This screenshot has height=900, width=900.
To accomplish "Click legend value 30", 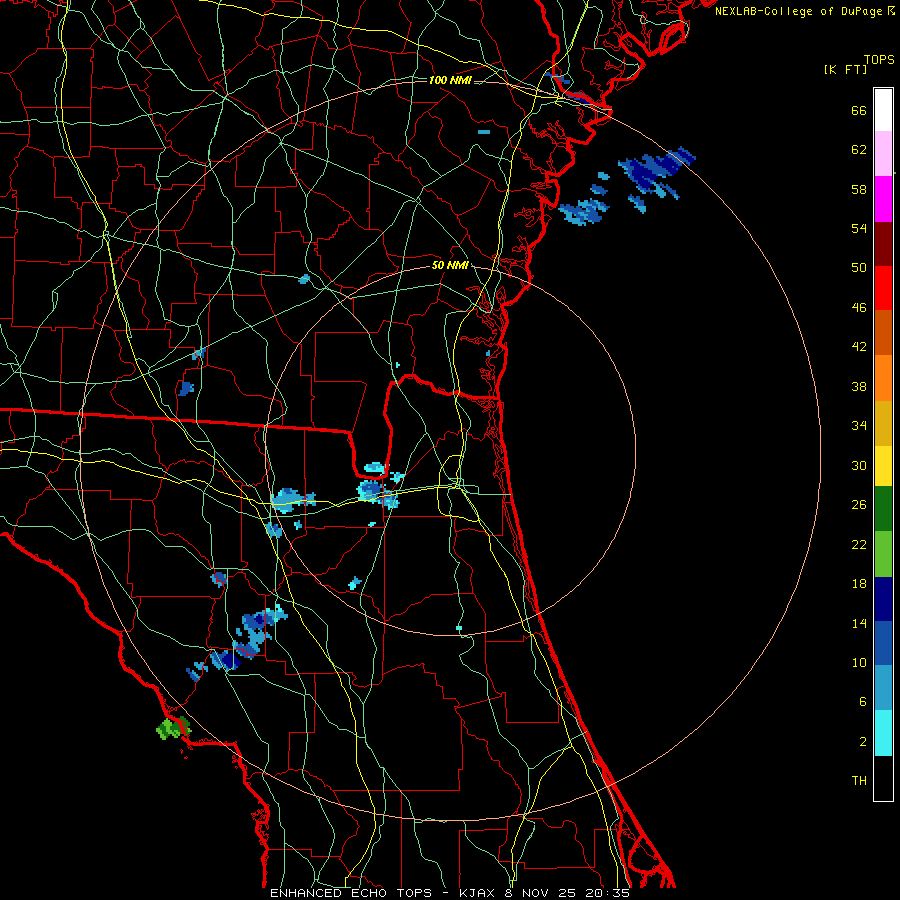I will coord(859,465).
